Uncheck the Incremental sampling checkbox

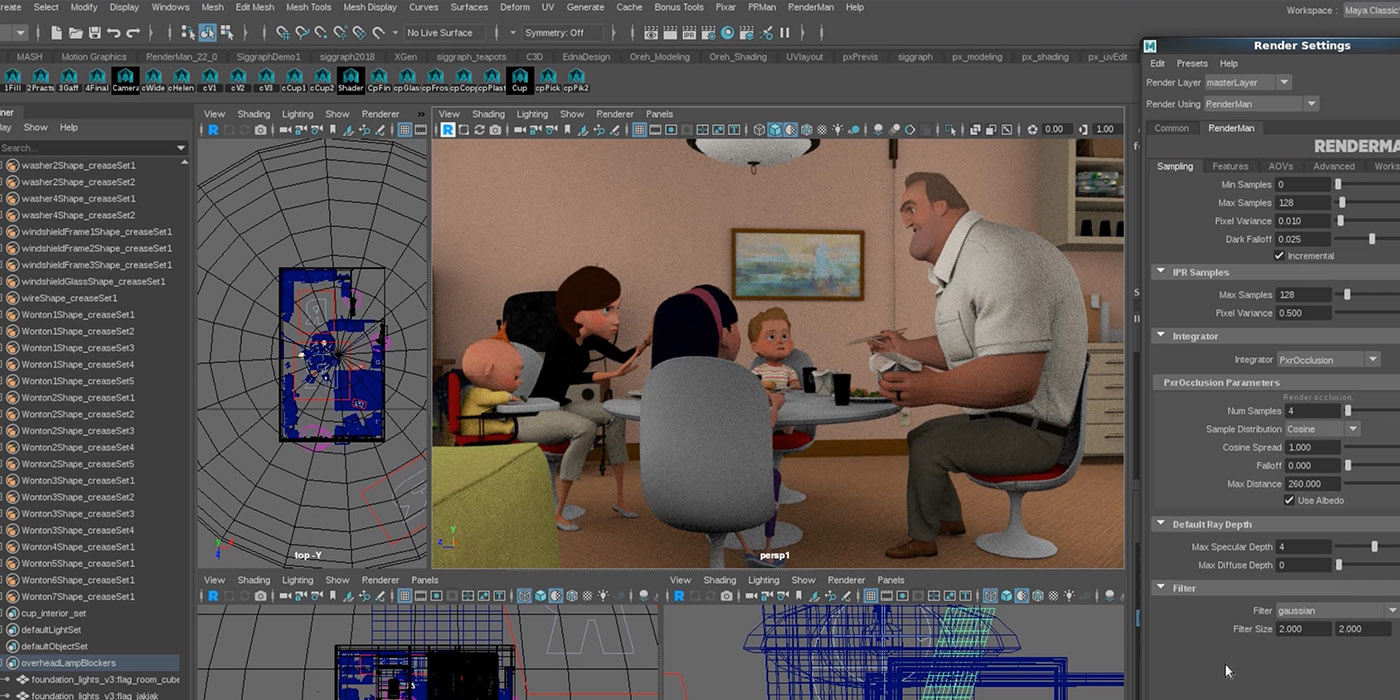tap(1279, 254)
